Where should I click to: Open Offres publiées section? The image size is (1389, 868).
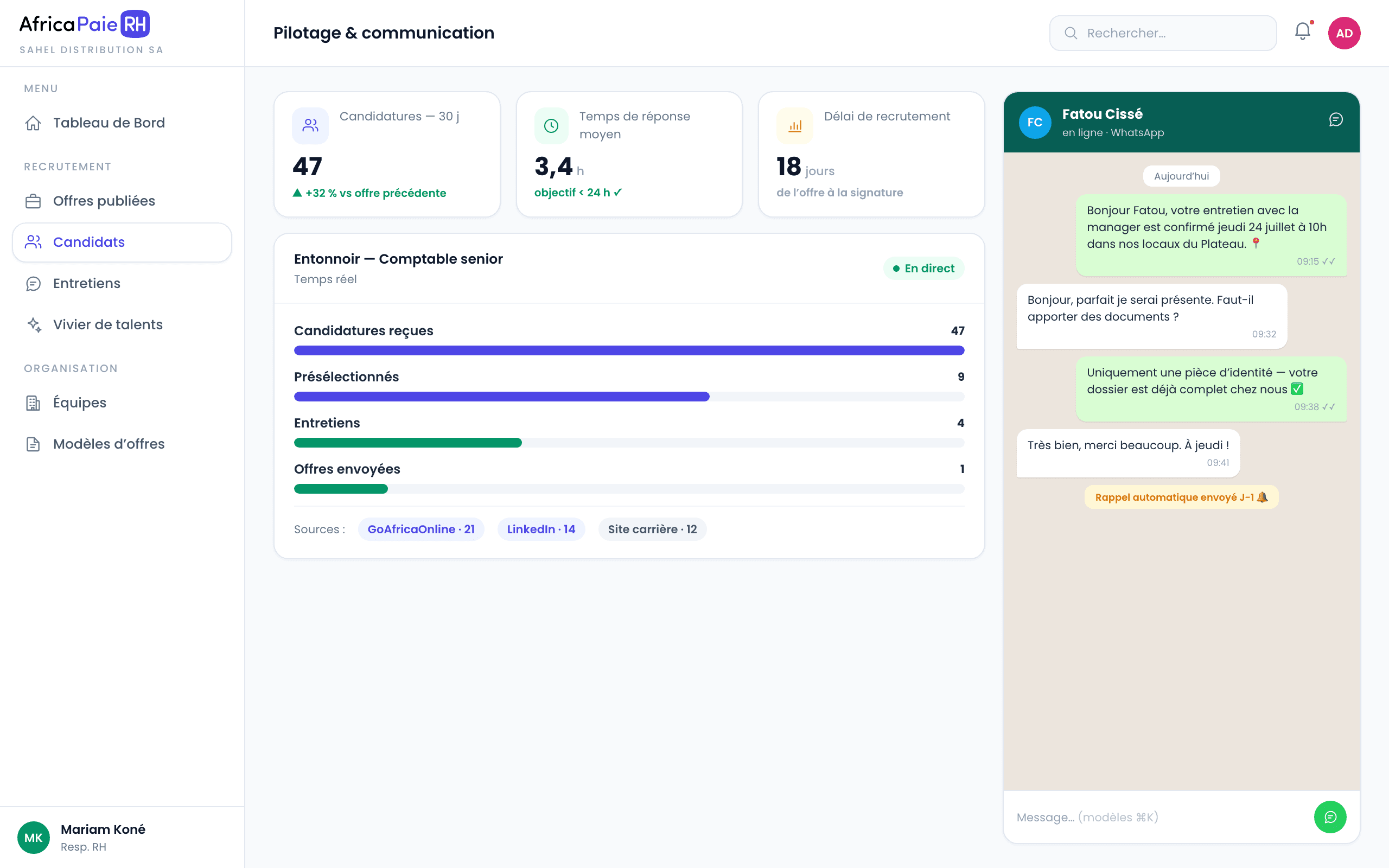[x=122, y=201]
